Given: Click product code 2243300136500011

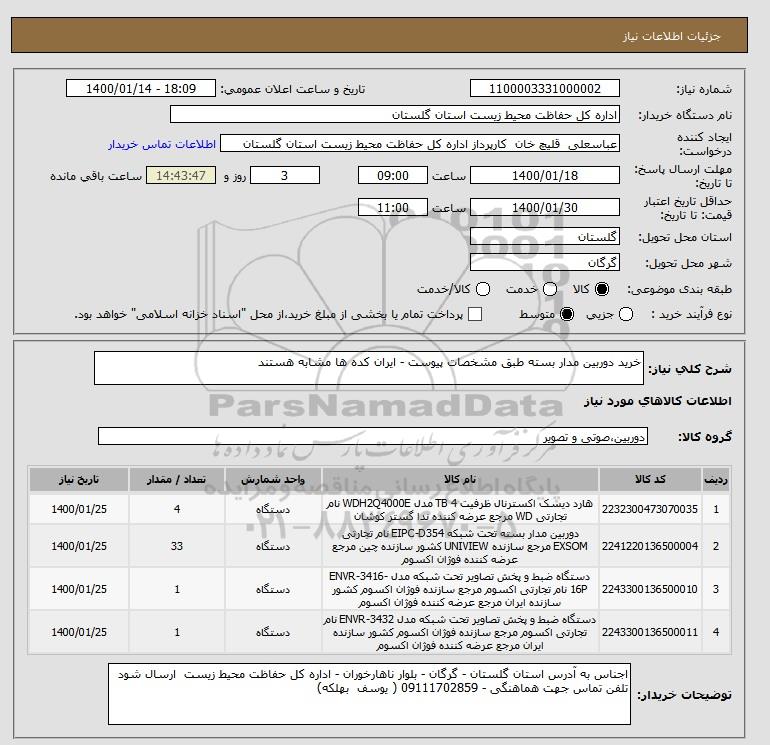Looking at the screenshot, I should click(650, 632).
